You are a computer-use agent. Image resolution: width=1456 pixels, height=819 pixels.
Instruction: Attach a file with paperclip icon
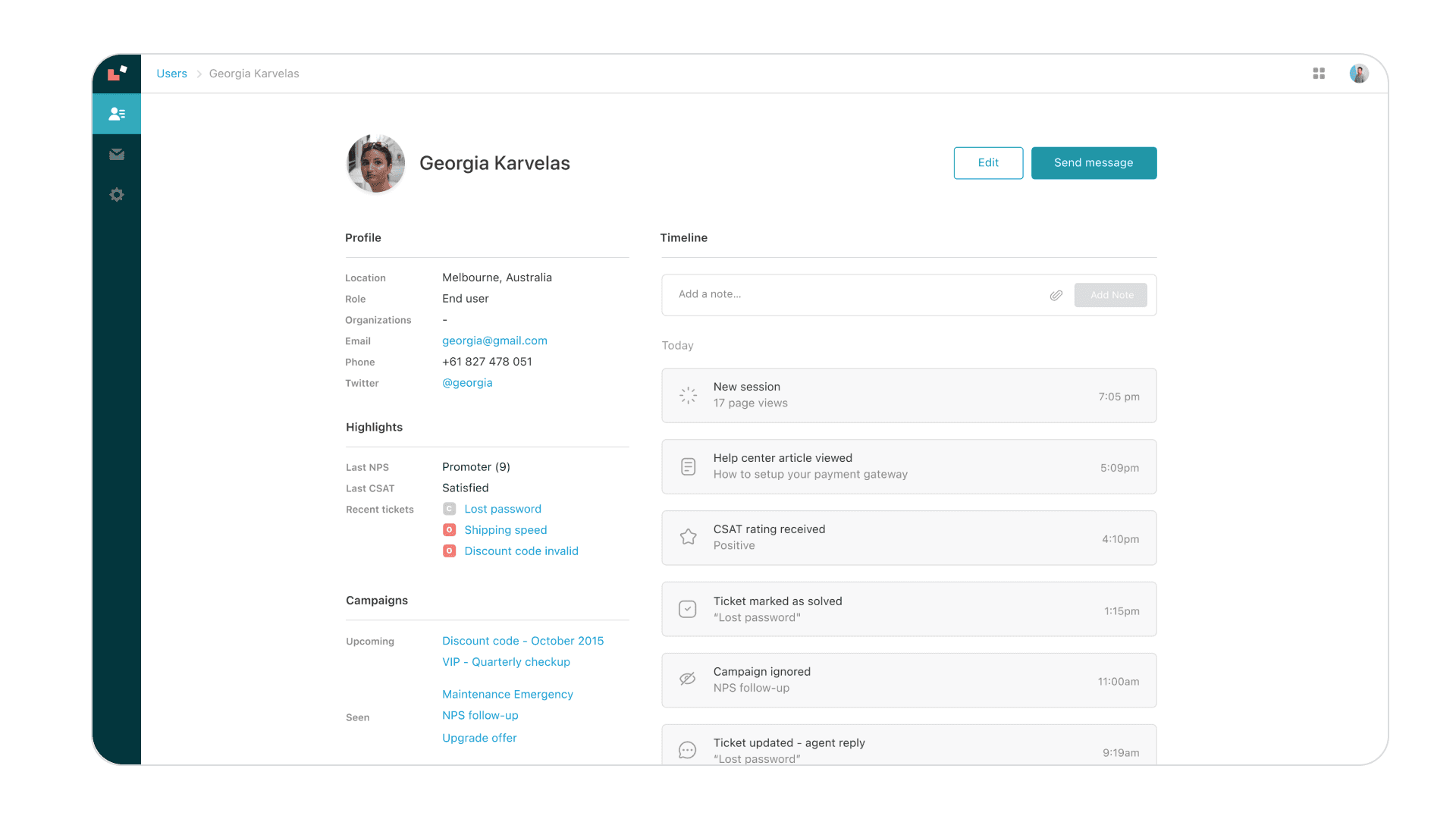[x=1056, y=295]
